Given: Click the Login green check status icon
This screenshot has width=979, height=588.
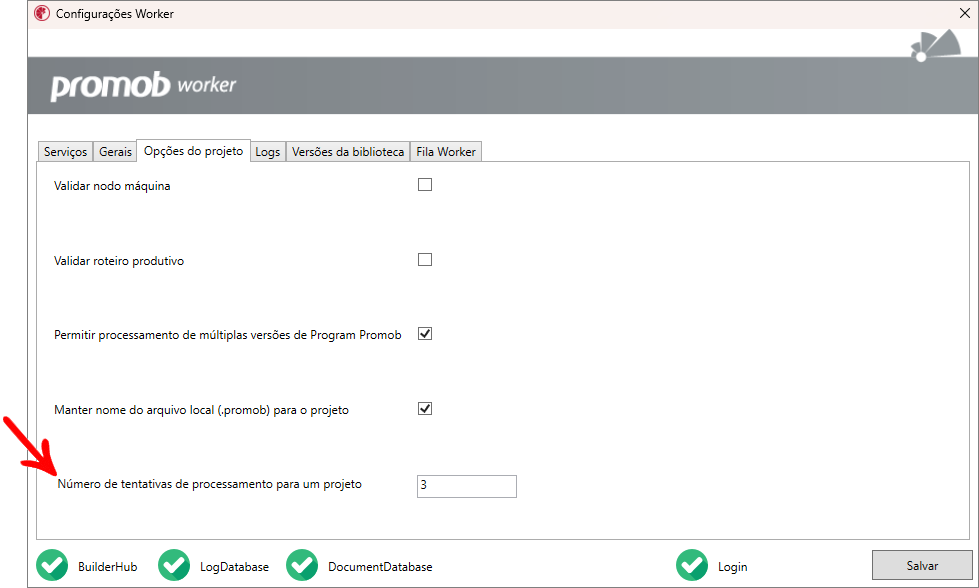Looking at the screenshot, I should pos(692,565).
